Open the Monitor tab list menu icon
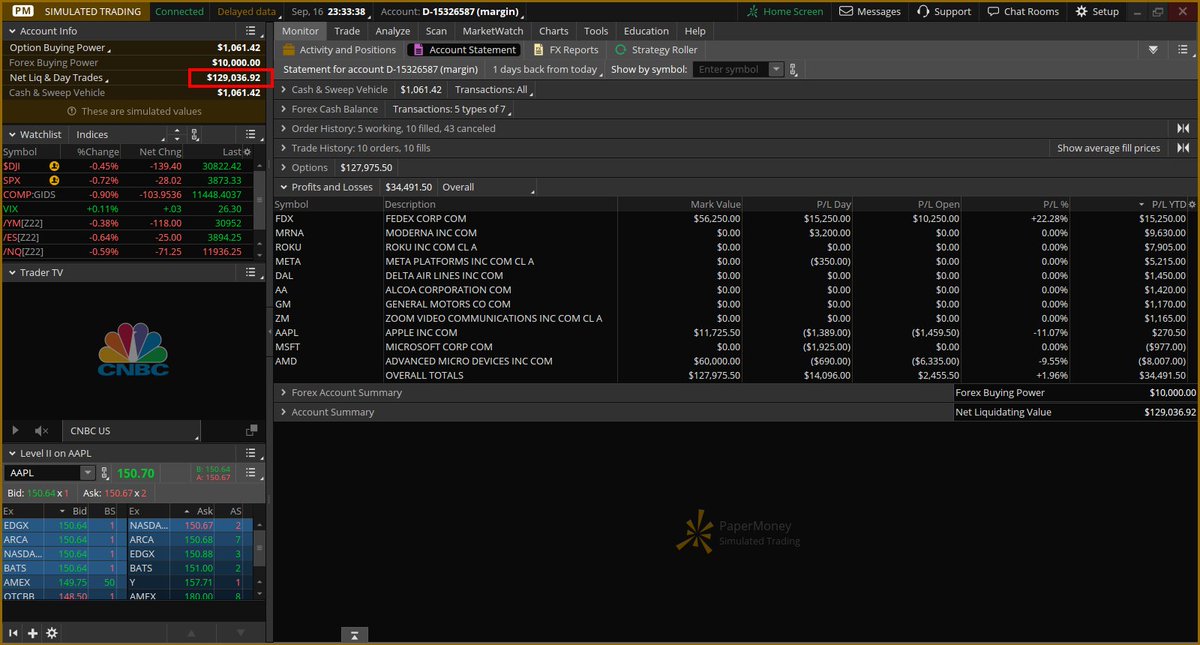 1183,49
